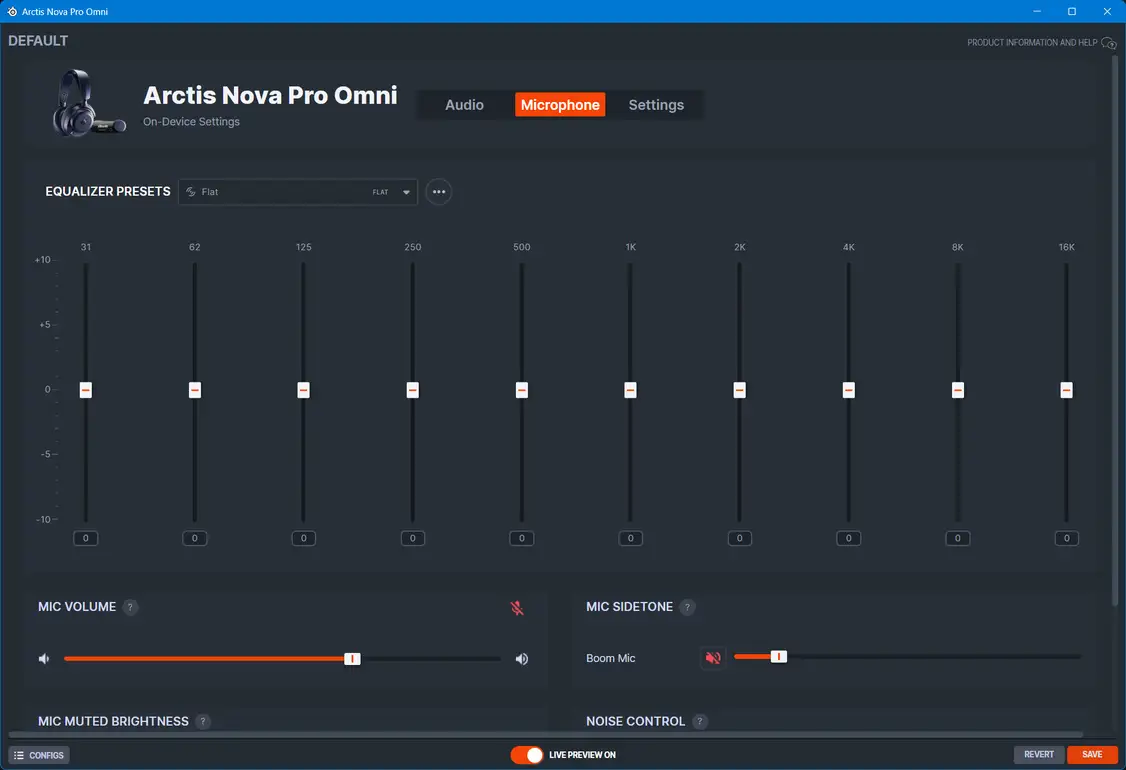
Task: Click the 1K equalizer slider handle
Action: click(631, 390)
